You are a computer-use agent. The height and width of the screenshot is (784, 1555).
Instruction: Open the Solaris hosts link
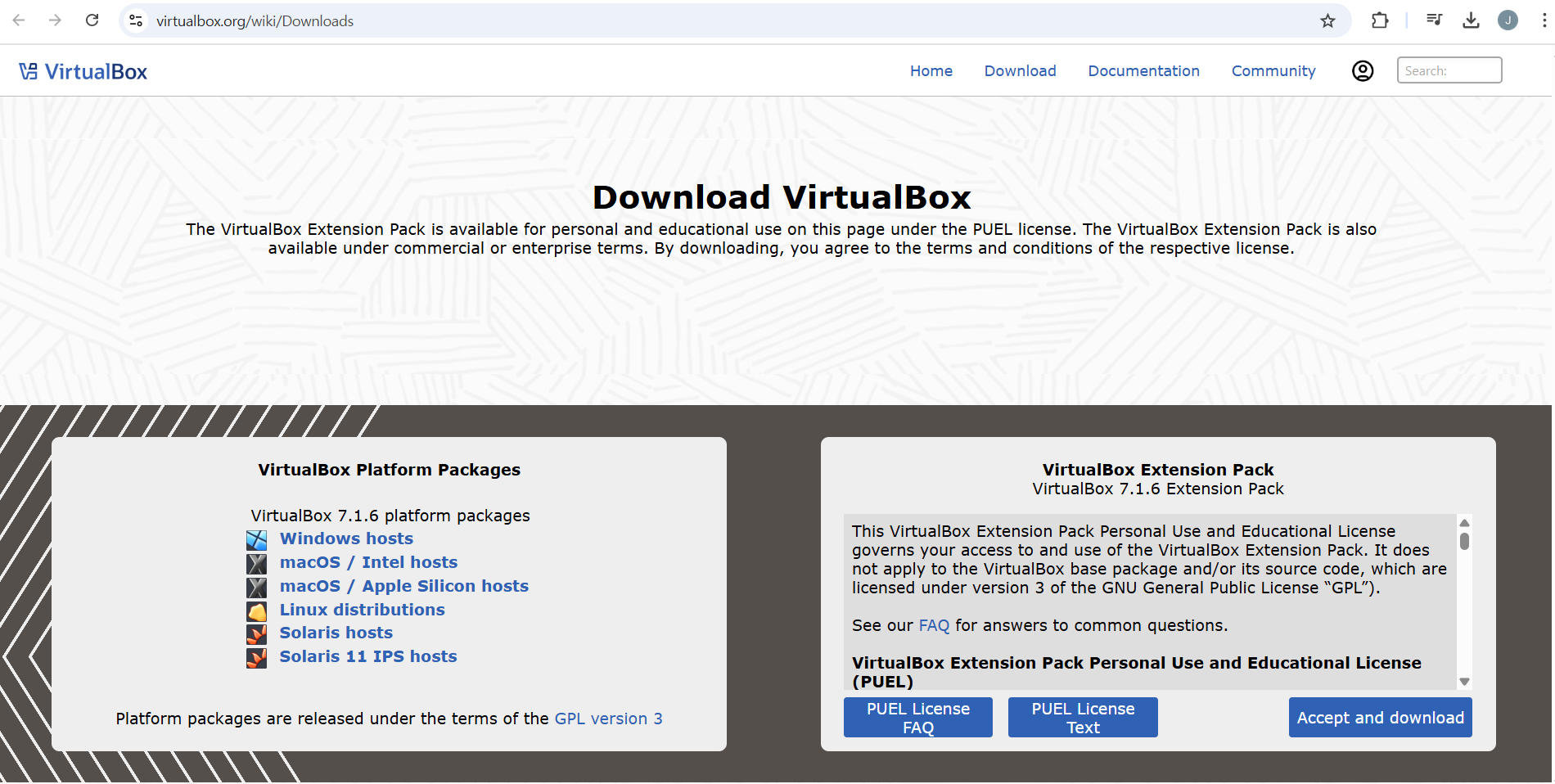(x=336, y=633)
